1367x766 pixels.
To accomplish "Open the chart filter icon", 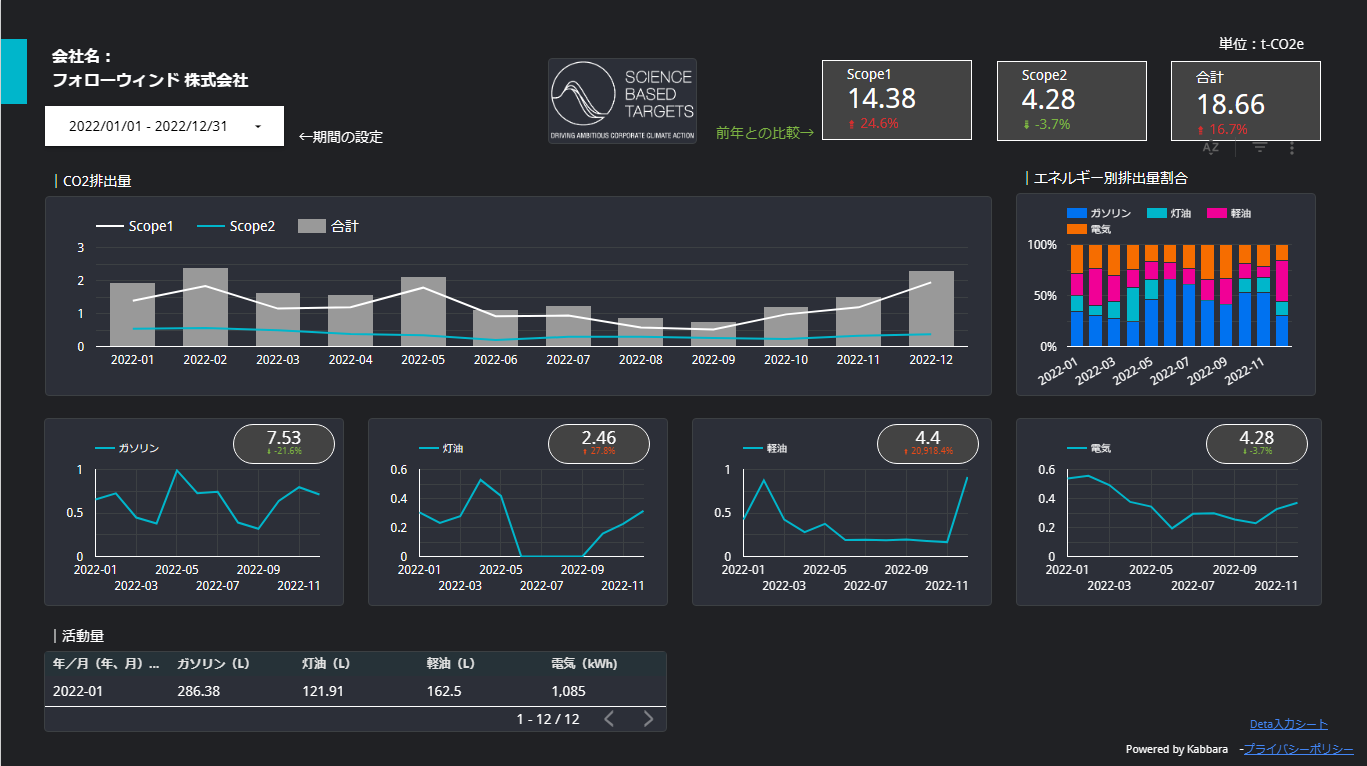I will click(x=1260, y=148).
